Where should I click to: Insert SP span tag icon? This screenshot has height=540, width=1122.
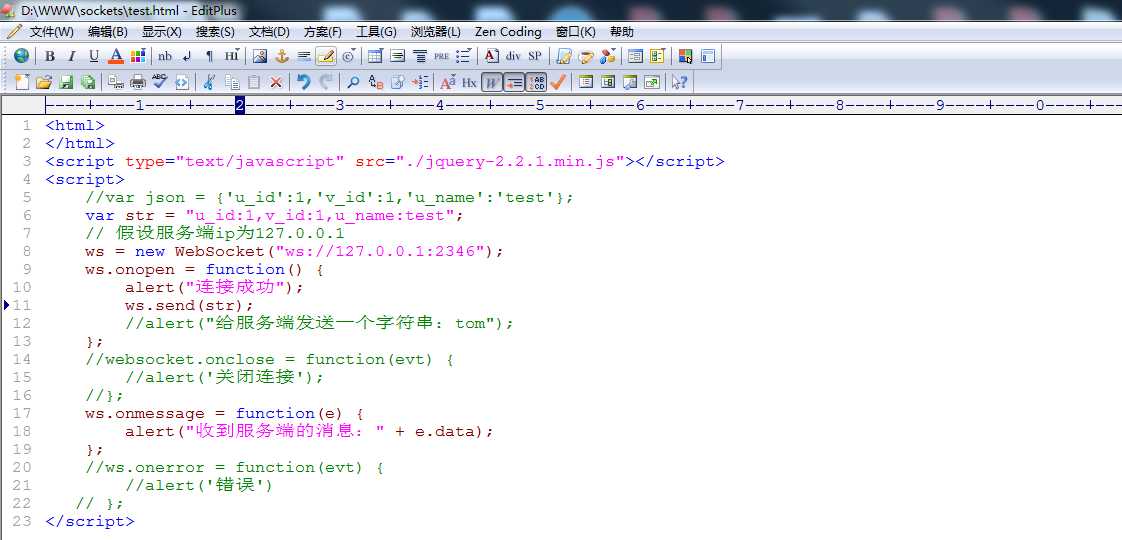(x=535, y=57)
